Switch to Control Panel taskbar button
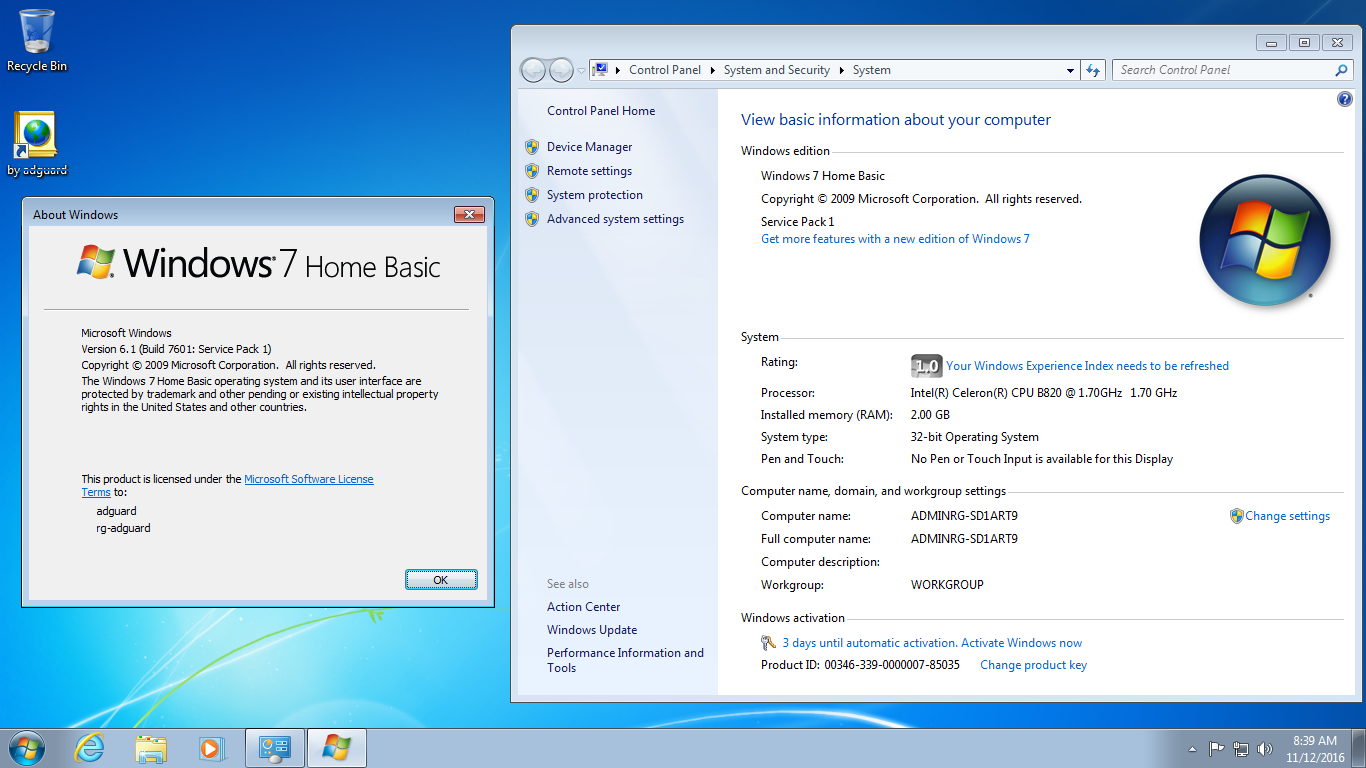1366x768 pixels. point(274,748)
